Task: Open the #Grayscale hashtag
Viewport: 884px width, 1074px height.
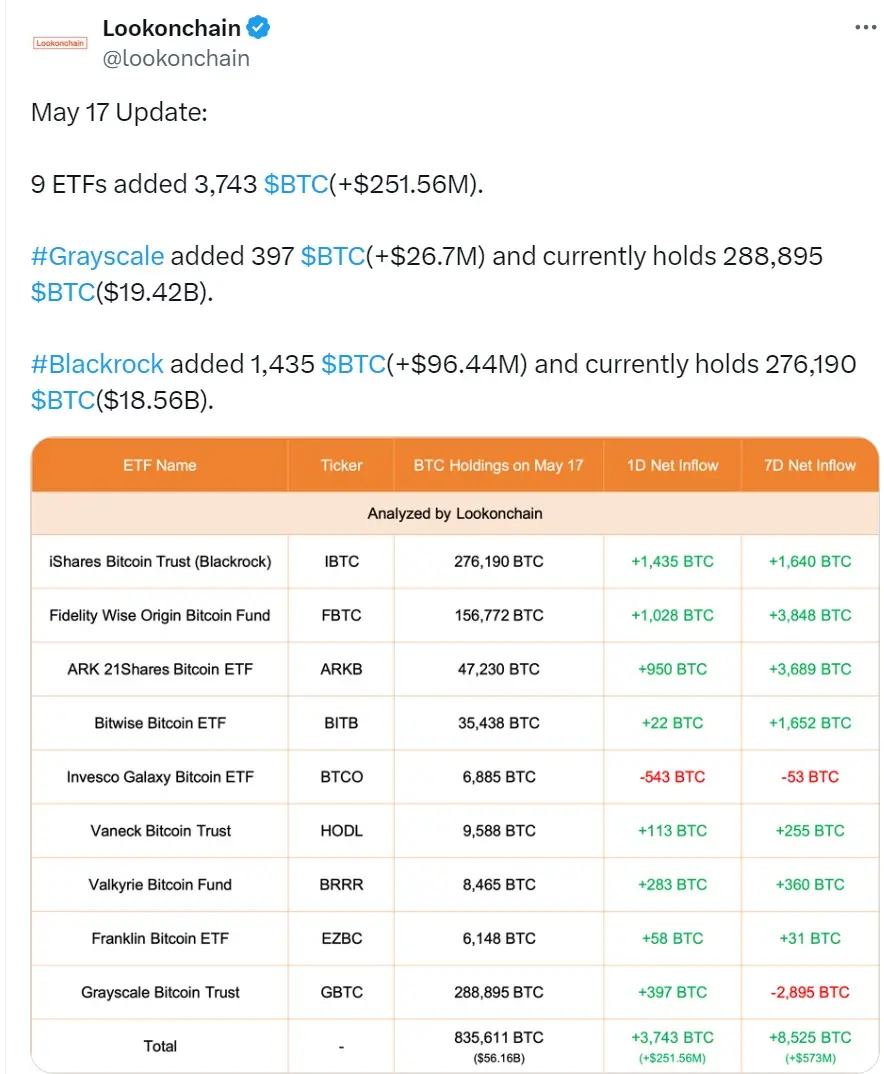Action: click(95, 256)
